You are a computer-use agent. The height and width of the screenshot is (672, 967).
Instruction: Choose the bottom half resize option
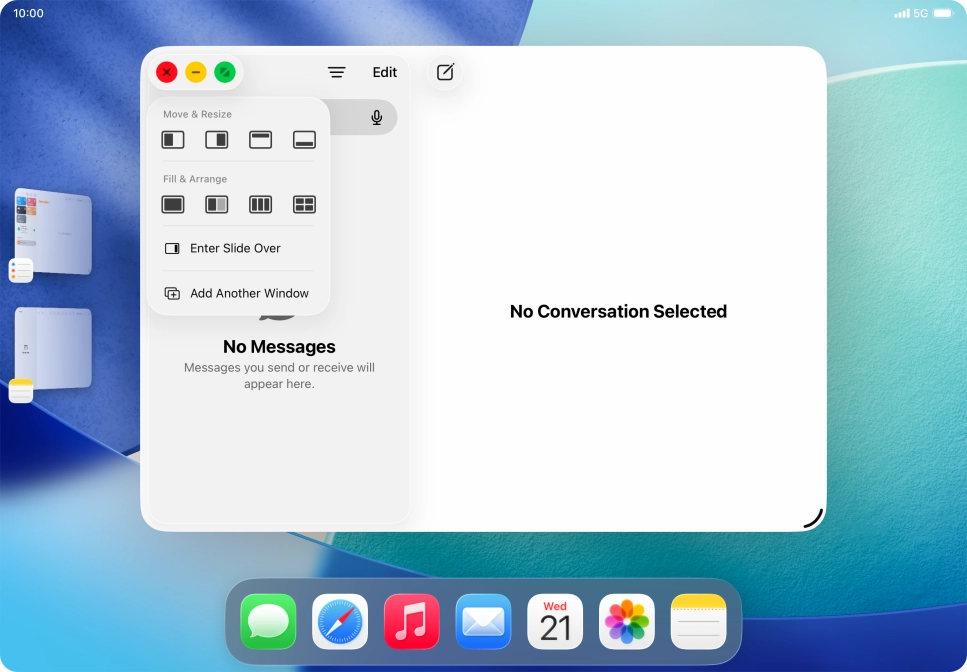click(304, 140)
